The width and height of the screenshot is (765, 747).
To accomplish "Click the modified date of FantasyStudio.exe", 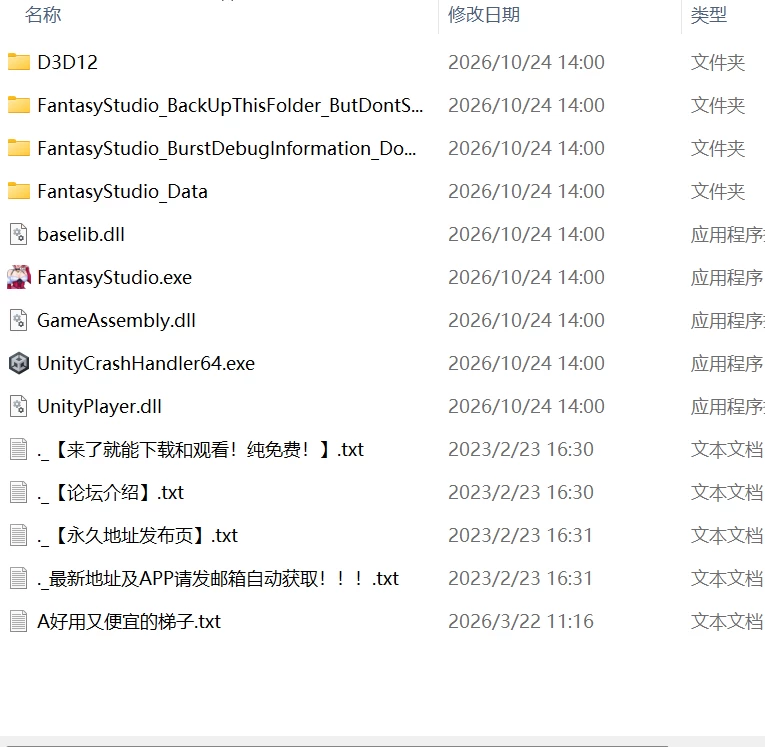I will [526, 277].
